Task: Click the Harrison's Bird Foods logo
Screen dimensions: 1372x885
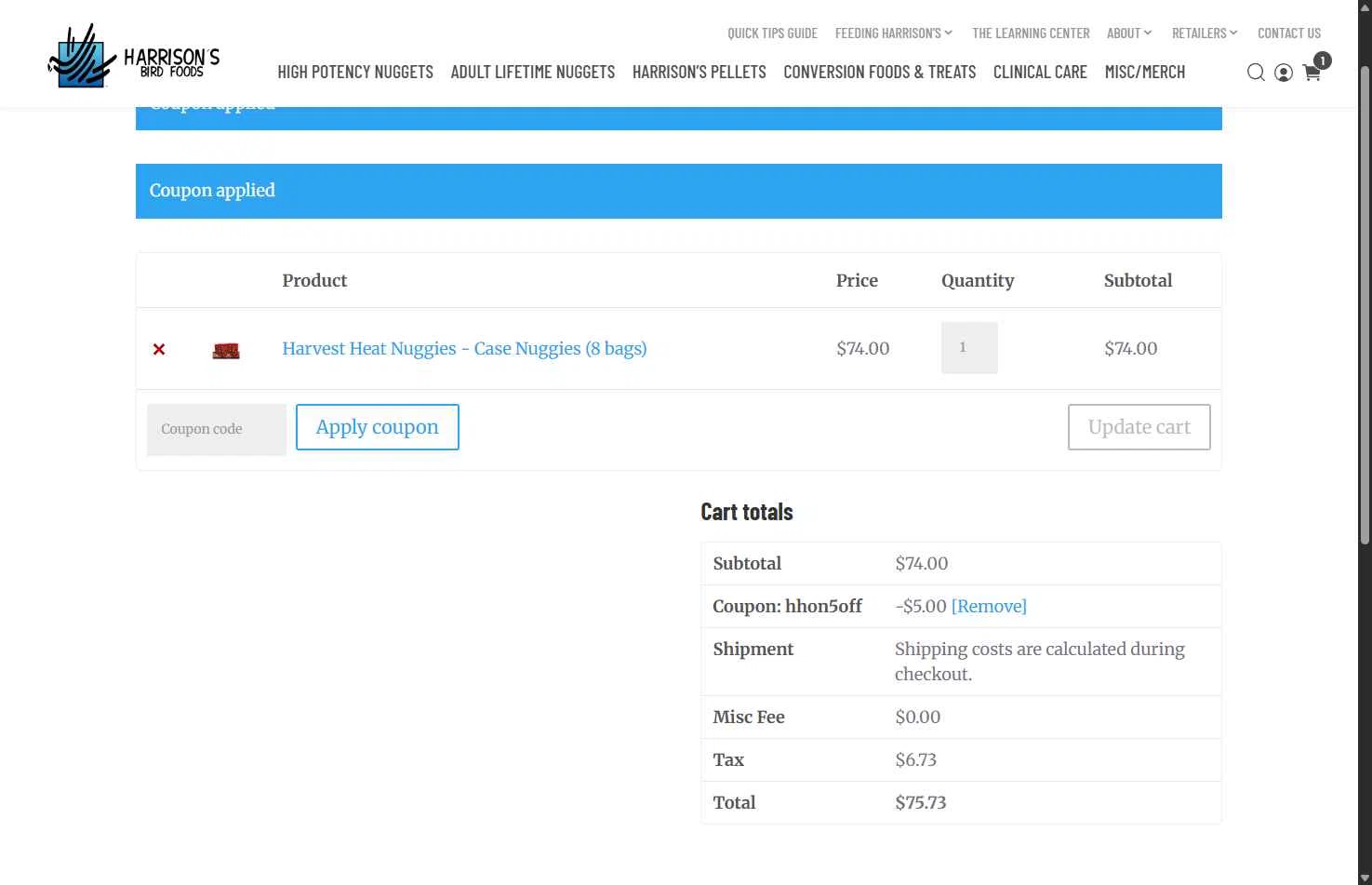Action: 134,56
